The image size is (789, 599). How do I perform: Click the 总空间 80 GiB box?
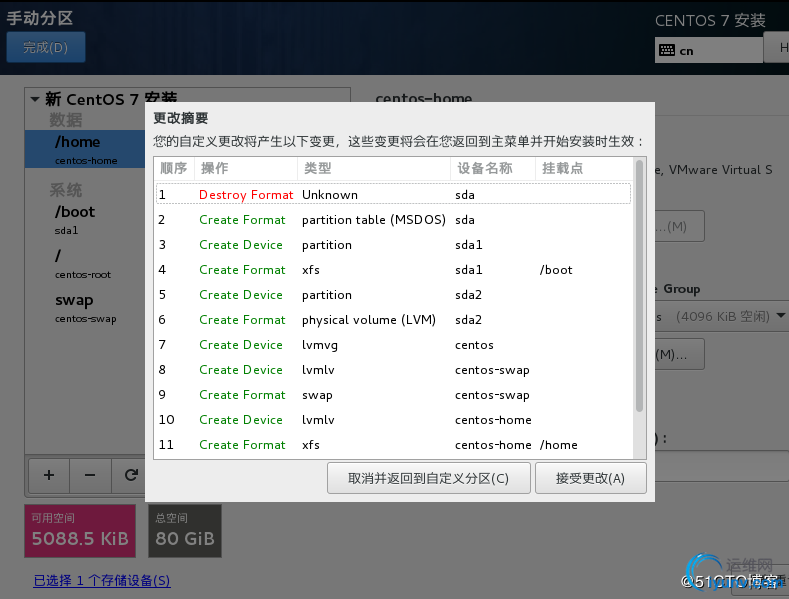tap(185, 531)
